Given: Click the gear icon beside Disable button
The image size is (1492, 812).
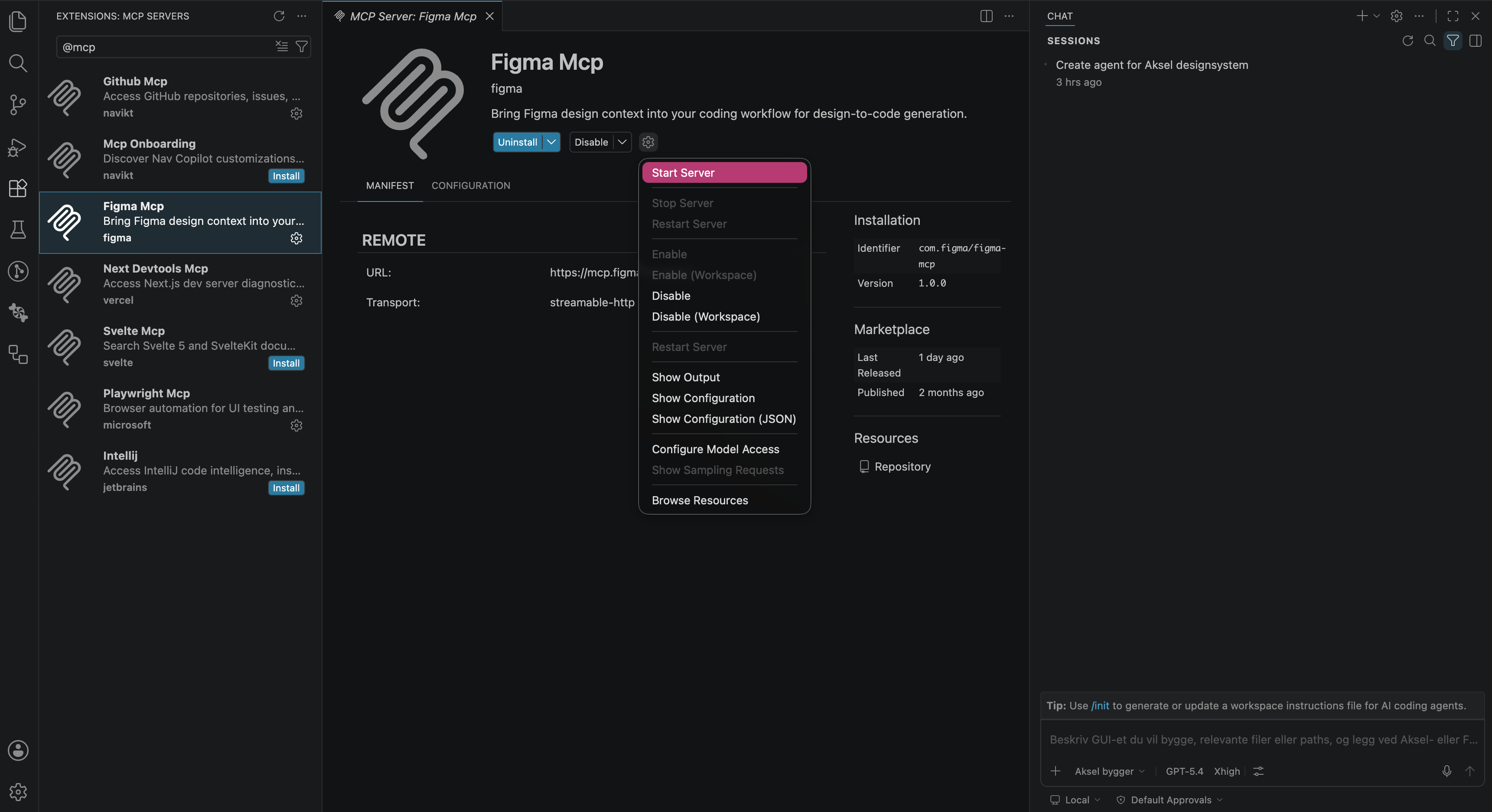Looking at the screenshot, I should click(x=648, y=142).
